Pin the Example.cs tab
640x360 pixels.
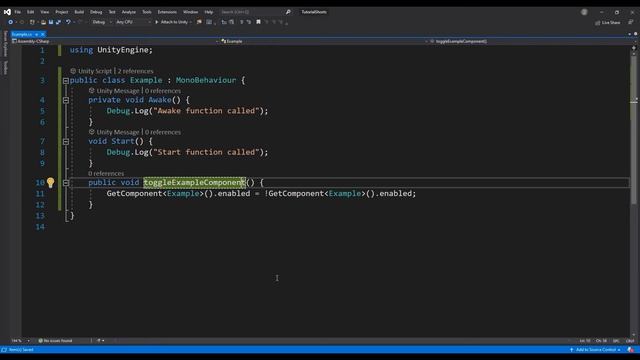(37, 34)
